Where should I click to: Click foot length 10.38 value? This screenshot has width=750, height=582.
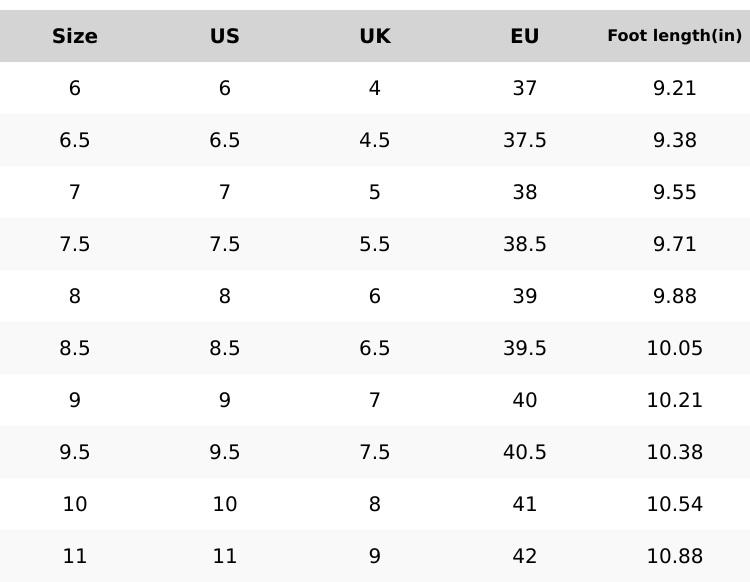click(x=675, y=452)
